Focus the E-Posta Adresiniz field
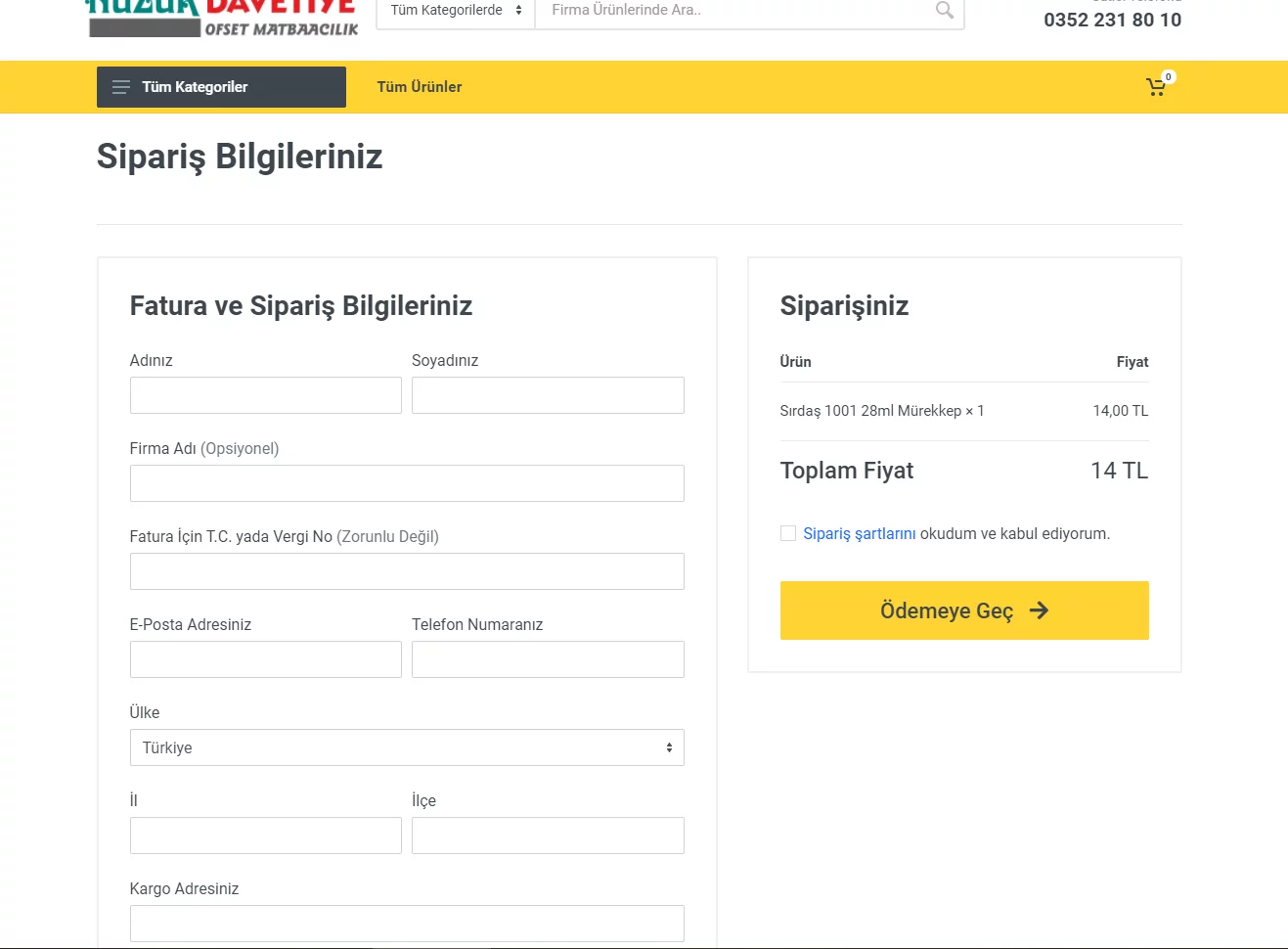The height and width of the screenshot is (949, 1288). (x=266, y=659)
